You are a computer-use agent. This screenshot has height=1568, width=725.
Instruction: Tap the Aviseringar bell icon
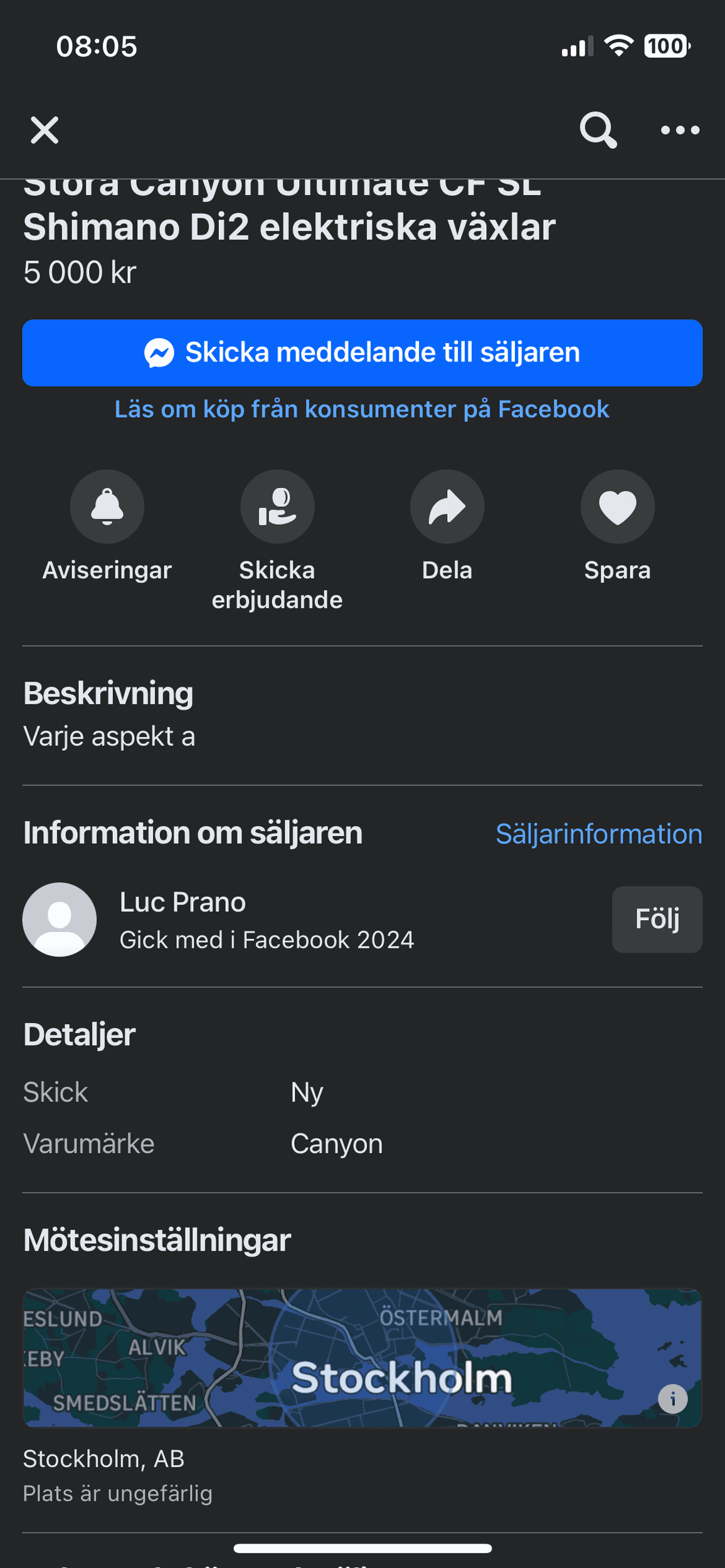107,506
